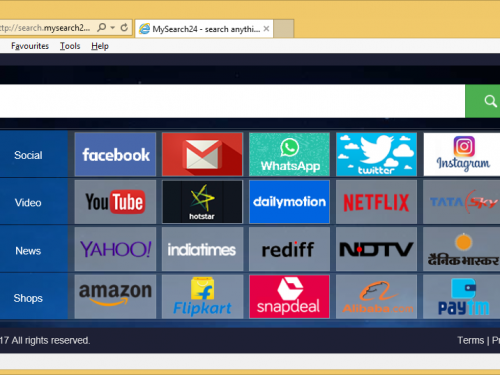Open the NDTV tile

click(x=376, y=249)
